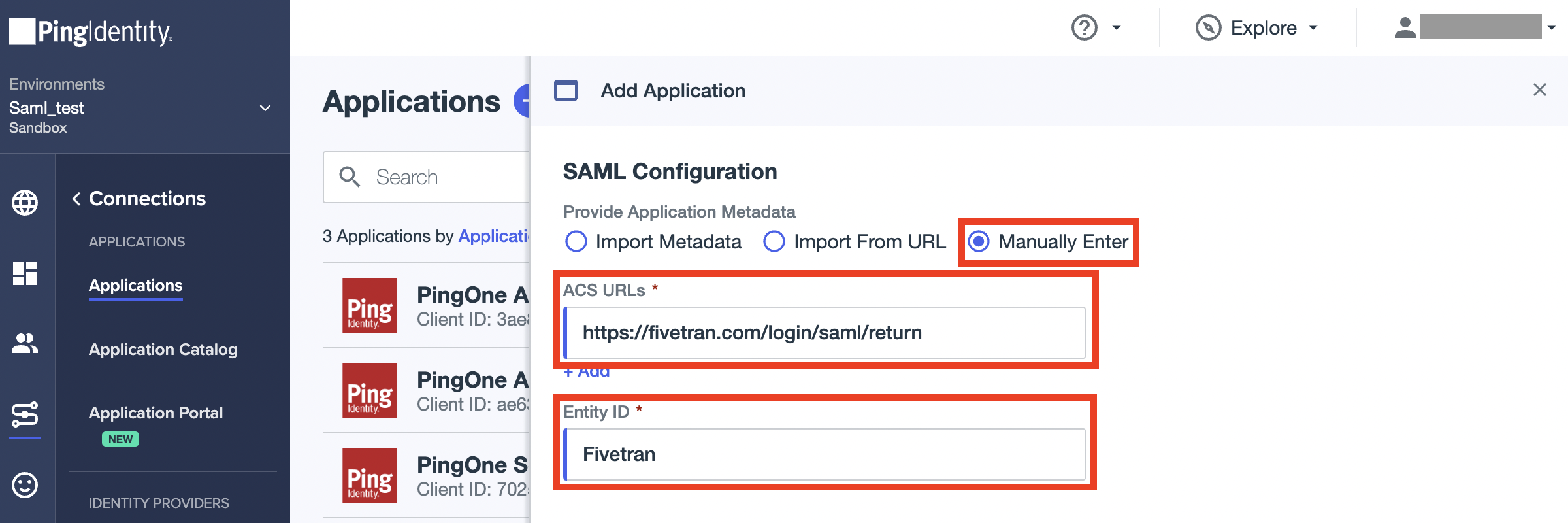Click the NEW badge under Application Portal
Screen dimensions: 1568x523
[x=120, y=439]
